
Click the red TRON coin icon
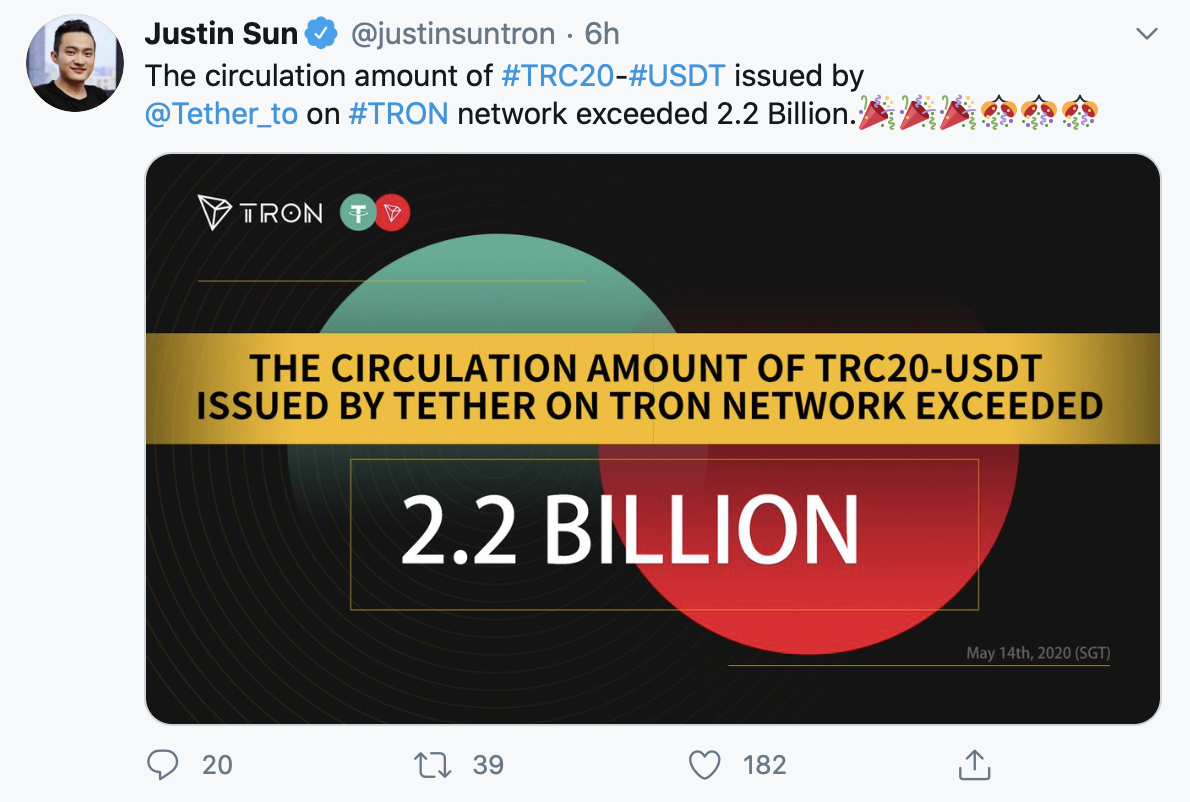click(393, 213)
